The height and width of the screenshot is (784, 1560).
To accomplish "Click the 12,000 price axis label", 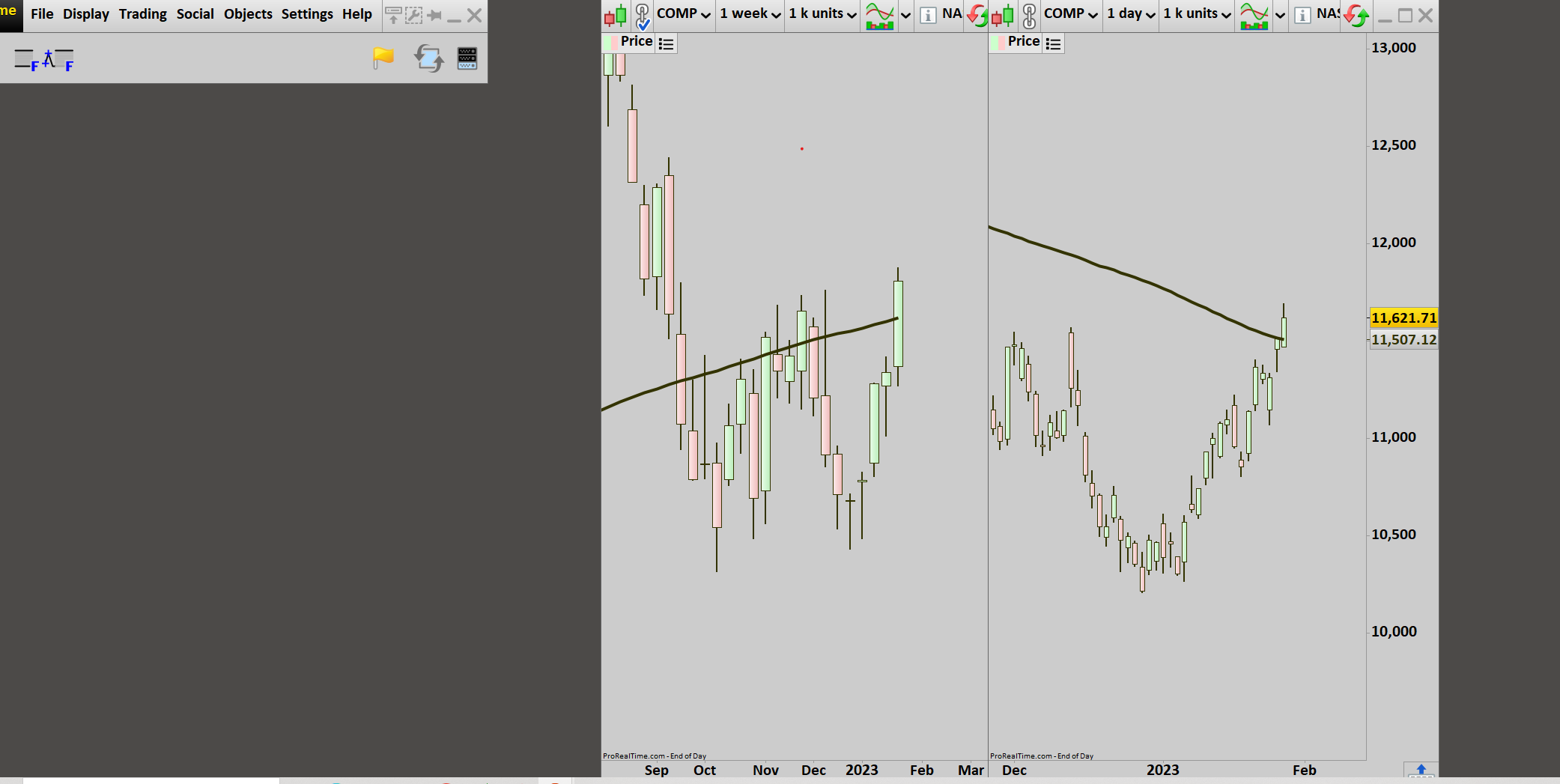I will (x=1394, y=243).
